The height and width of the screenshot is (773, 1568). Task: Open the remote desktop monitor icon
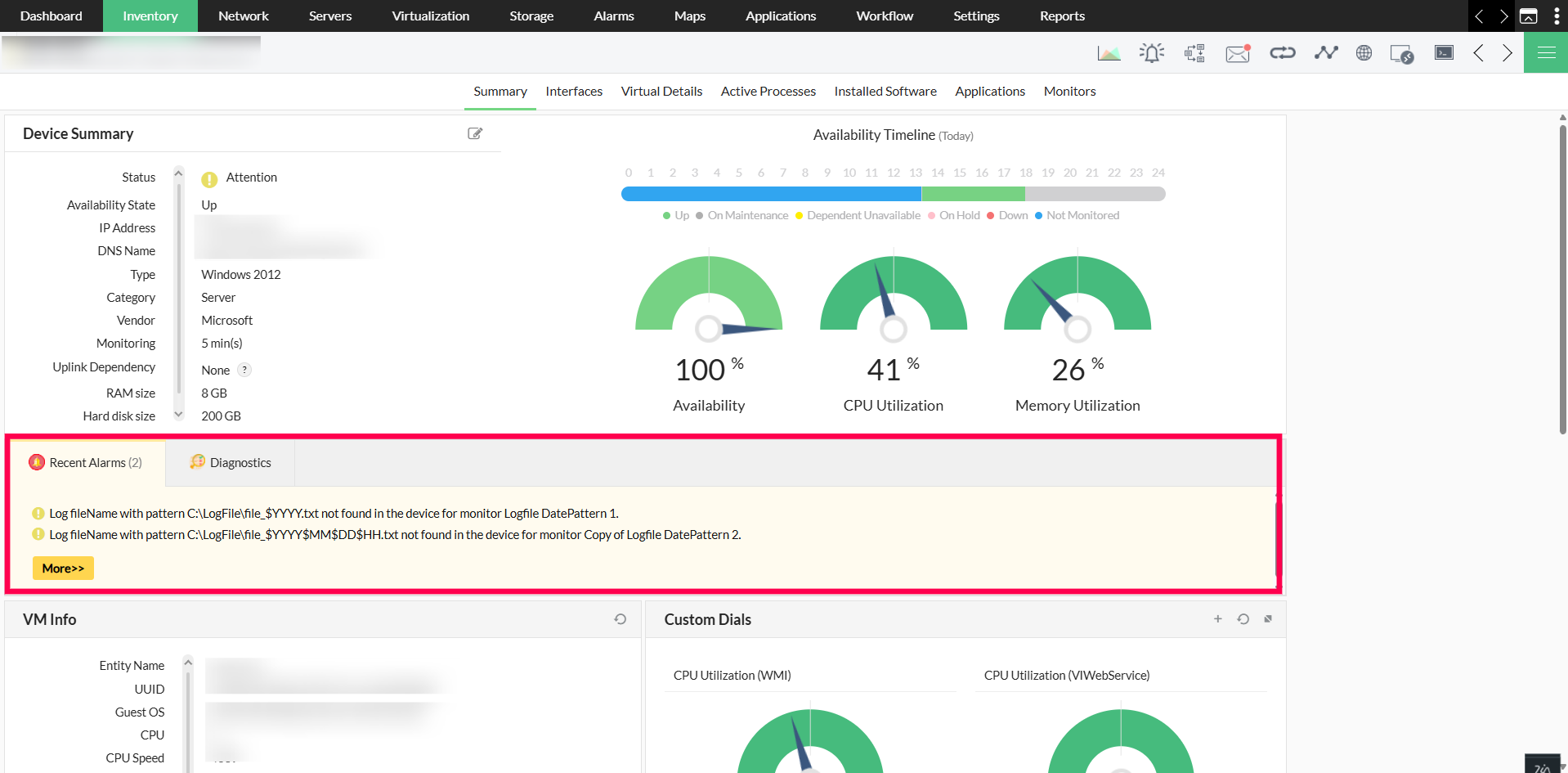[1402, 54]
